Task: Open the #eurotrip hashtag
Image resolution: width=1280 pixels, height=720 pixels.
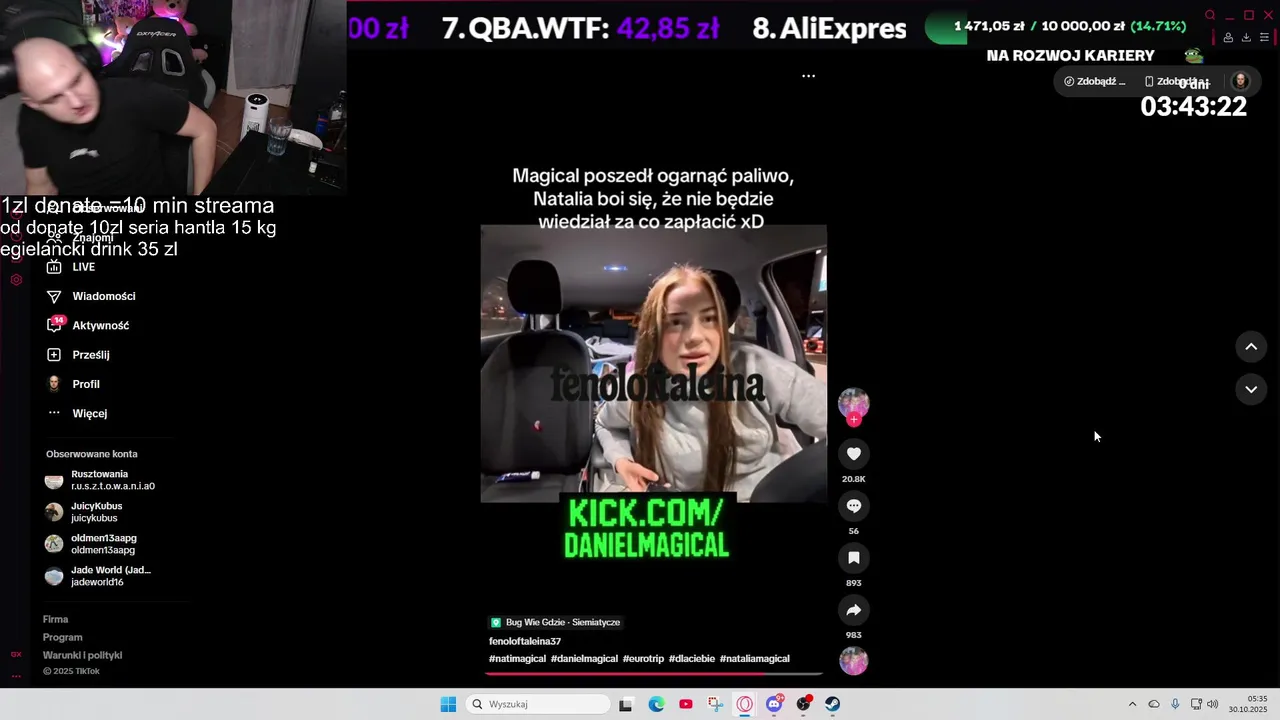Action: tap(643, 659)
